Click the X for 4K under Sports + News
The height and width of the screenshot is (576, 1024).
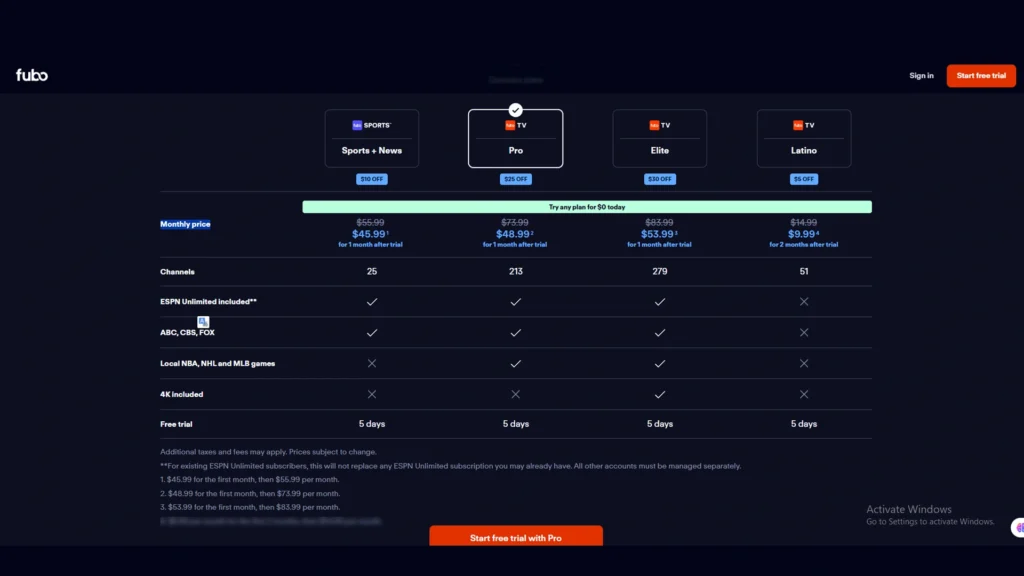[x=371, y=394]
